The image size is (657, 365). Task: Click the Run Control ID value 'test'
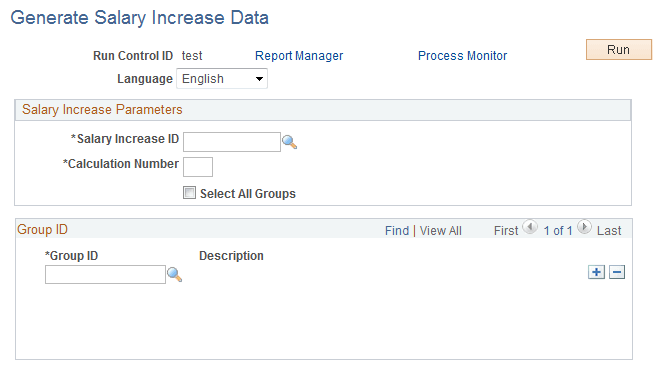(x=192, y=56)
